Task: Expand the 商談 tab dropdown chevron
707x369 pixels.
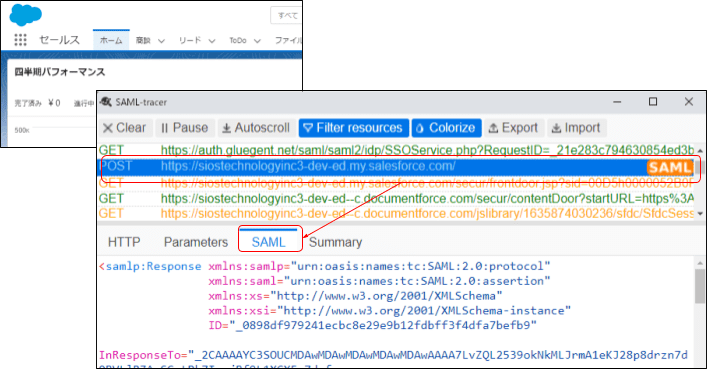Action: point(161,41)
